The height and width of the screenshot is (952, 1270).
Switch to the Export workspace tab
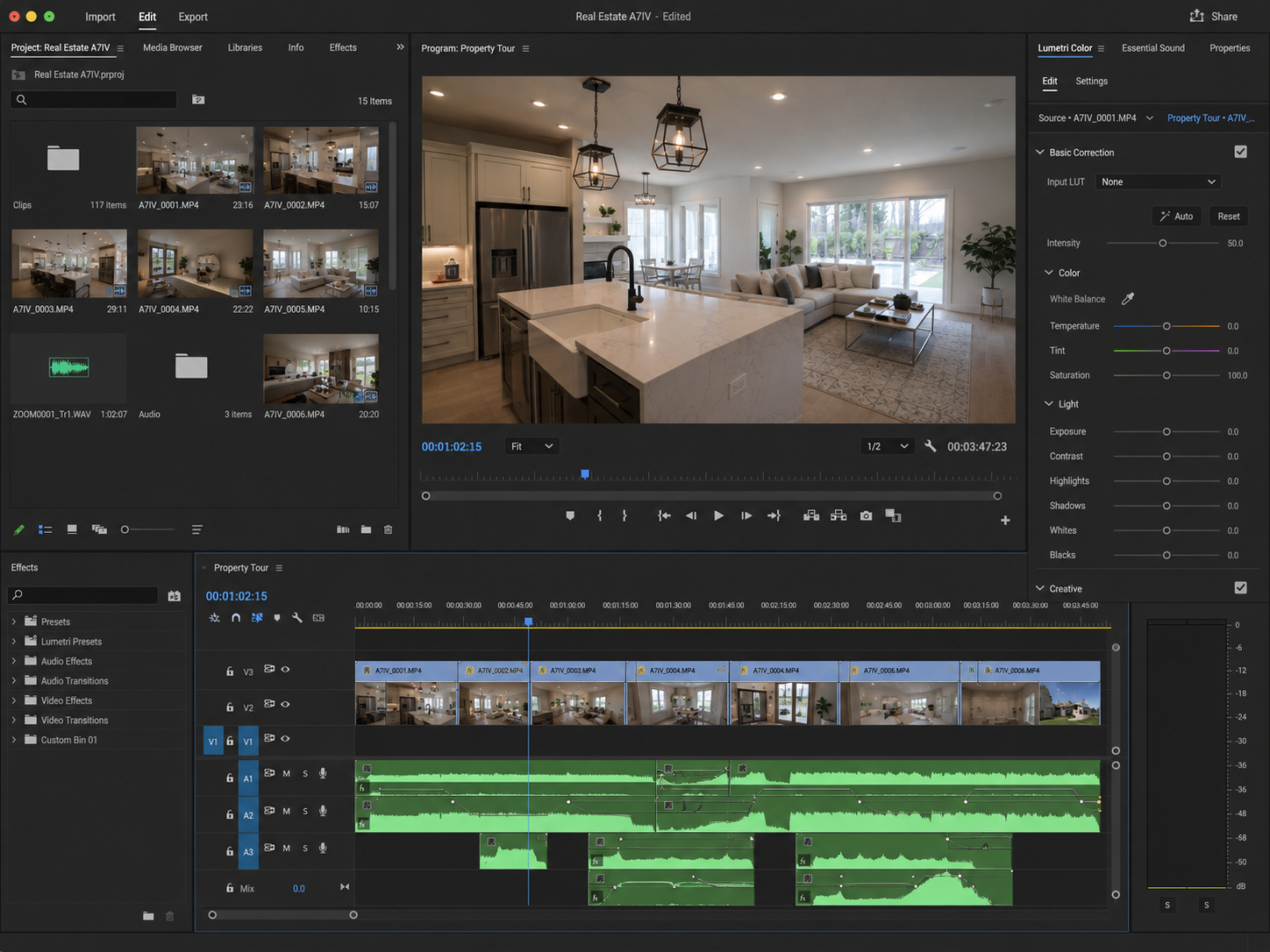pyautogui.click(x=193, y=17)
